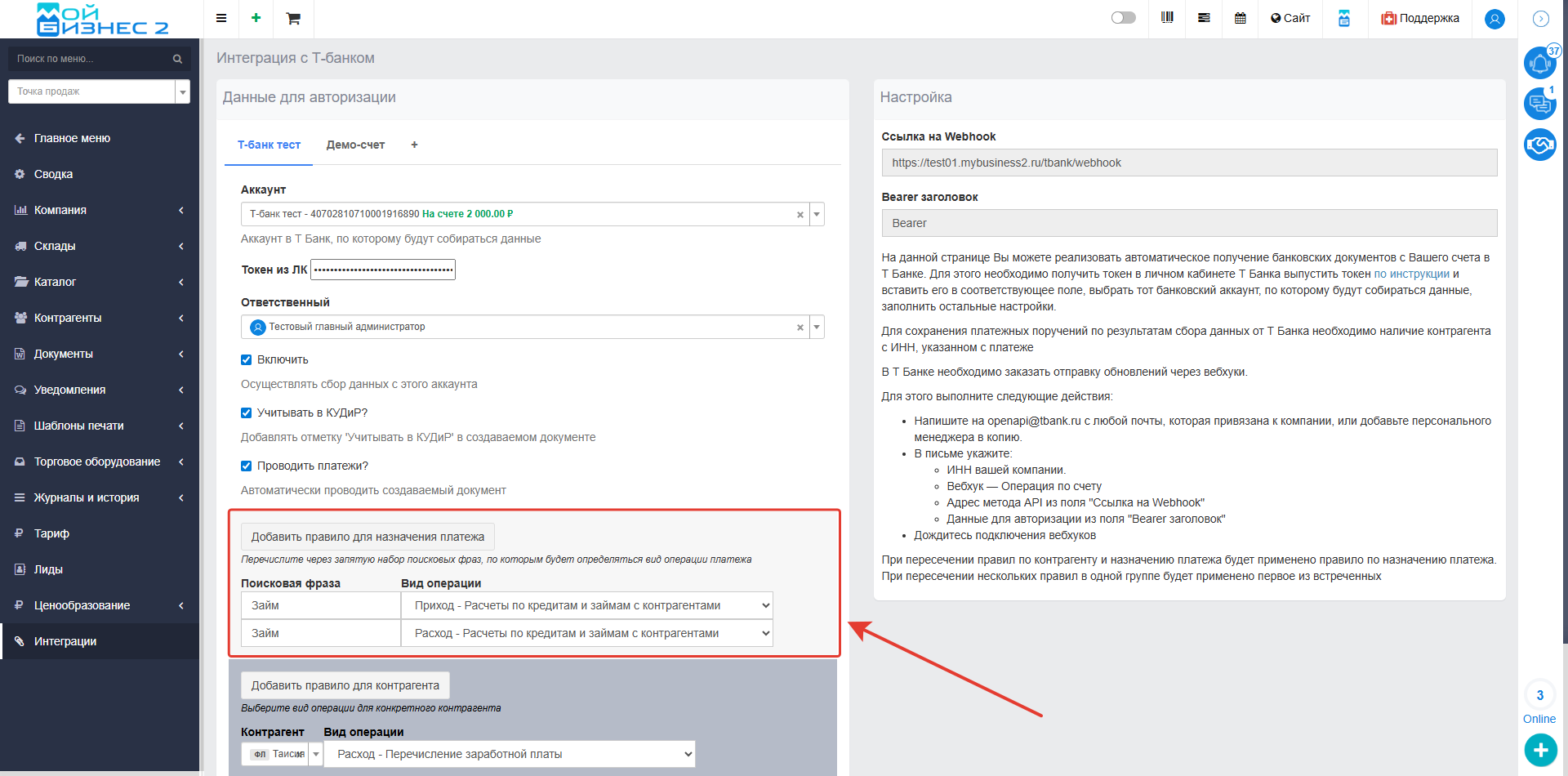Switch to the Демо-счет tab

355,145
